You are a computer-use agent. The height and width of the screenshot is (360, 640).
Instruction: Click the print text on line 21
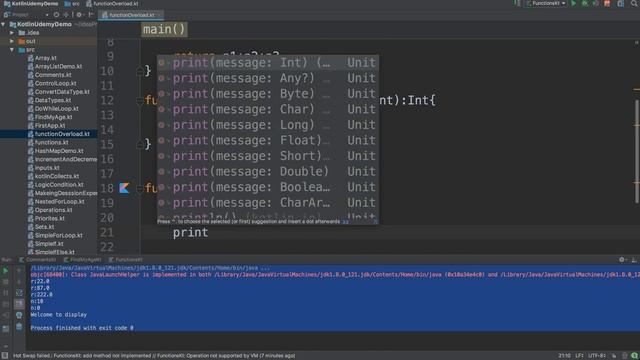pyautogui.click(x=190, y=233)
